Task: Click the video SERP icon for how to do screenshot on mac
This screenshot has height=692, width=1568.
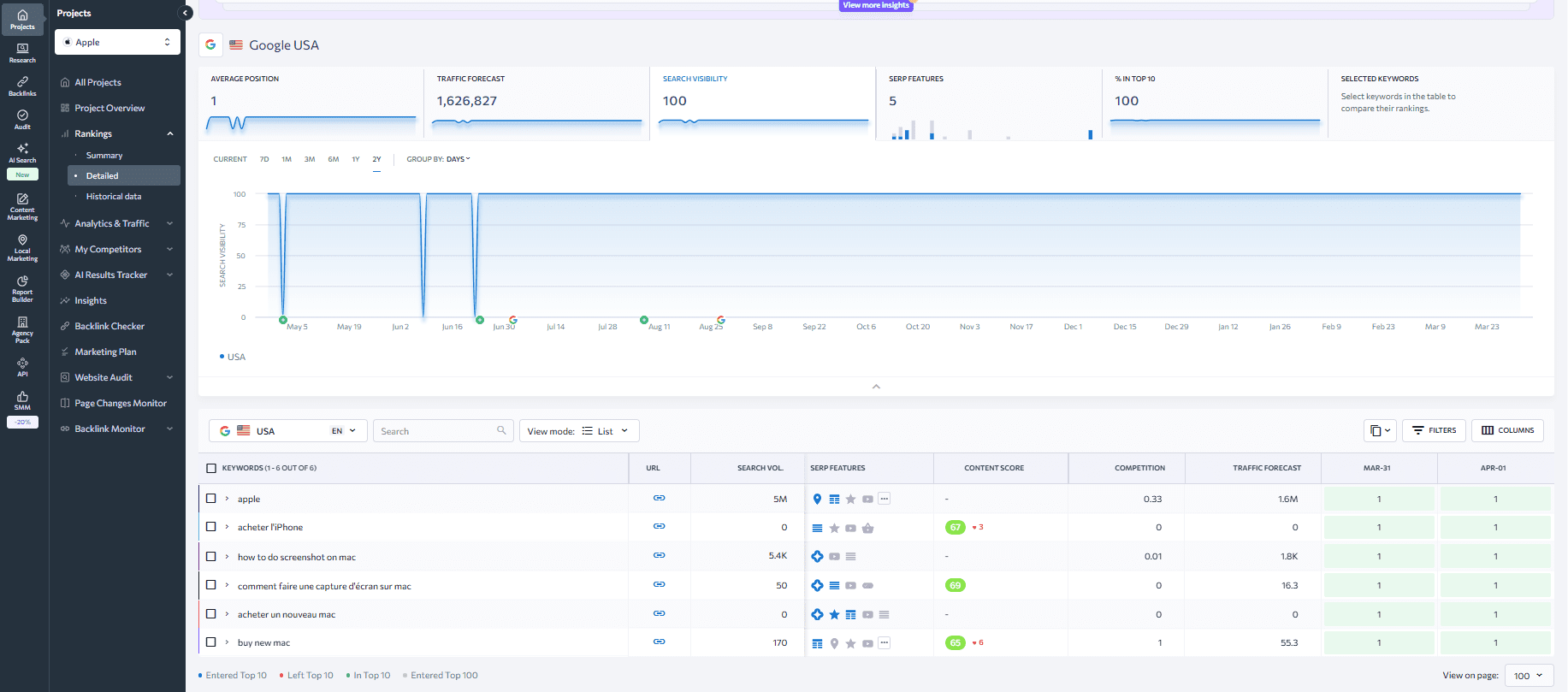Action: [x=834, y=556]
